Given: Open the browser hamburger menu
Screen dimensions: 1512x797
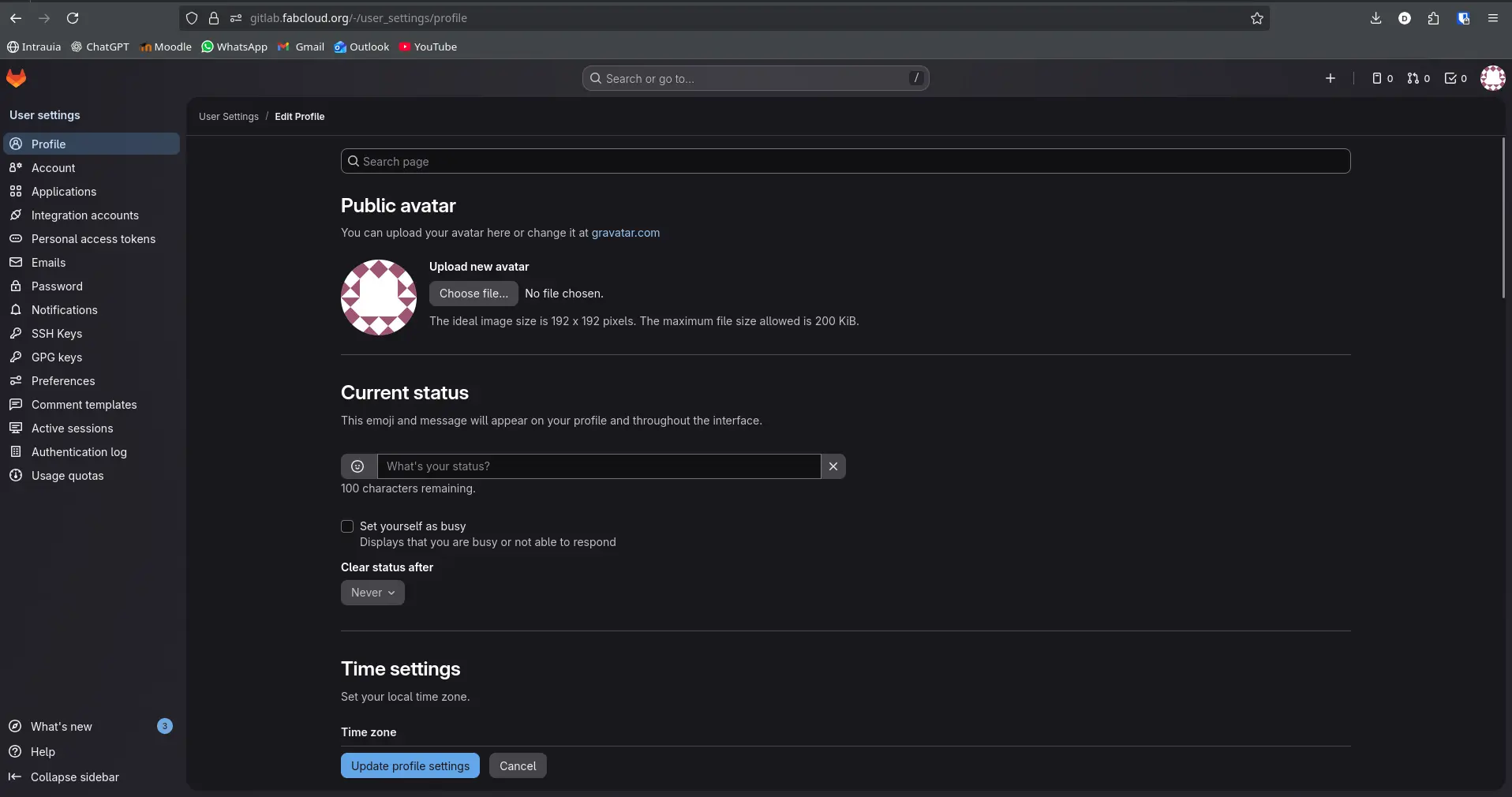Looking at the screenshot, I should [1491, 18].
